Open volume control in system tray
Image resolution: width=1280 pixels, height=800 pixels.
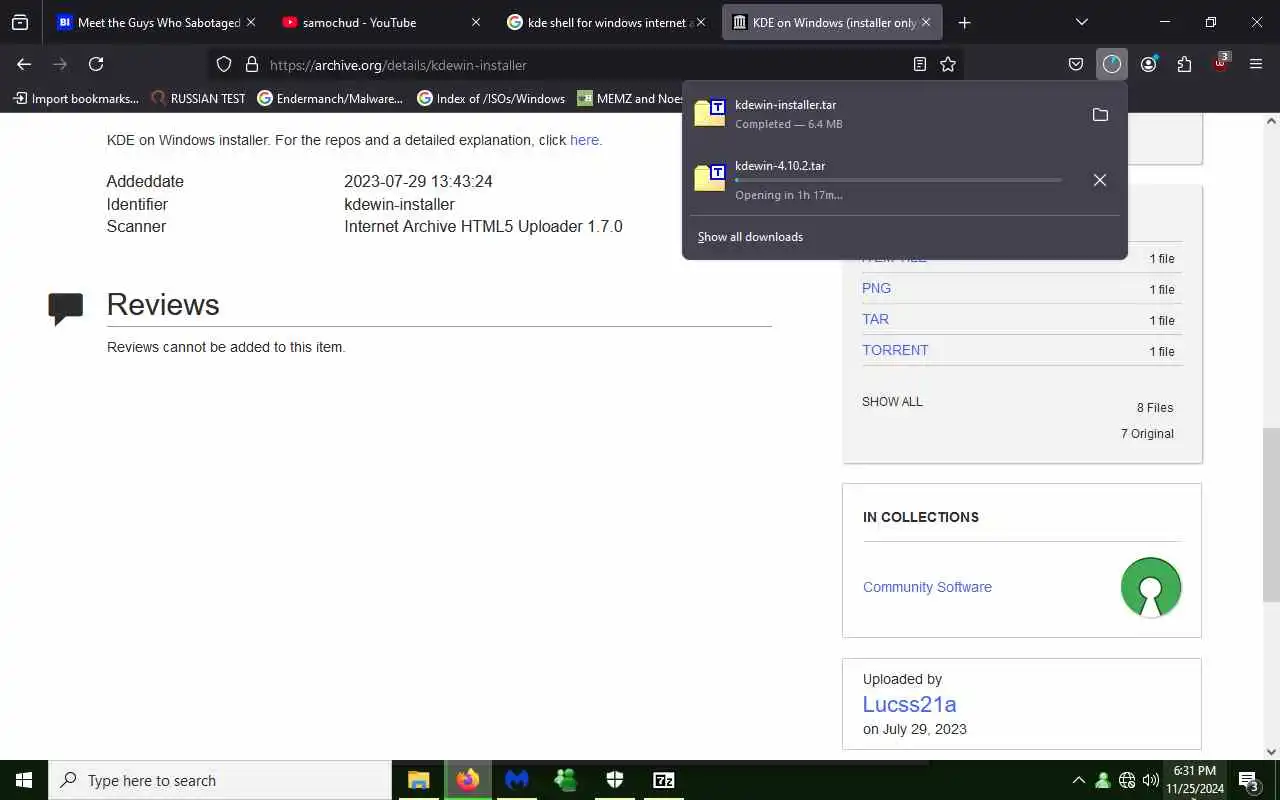(x=1151, y=780)
